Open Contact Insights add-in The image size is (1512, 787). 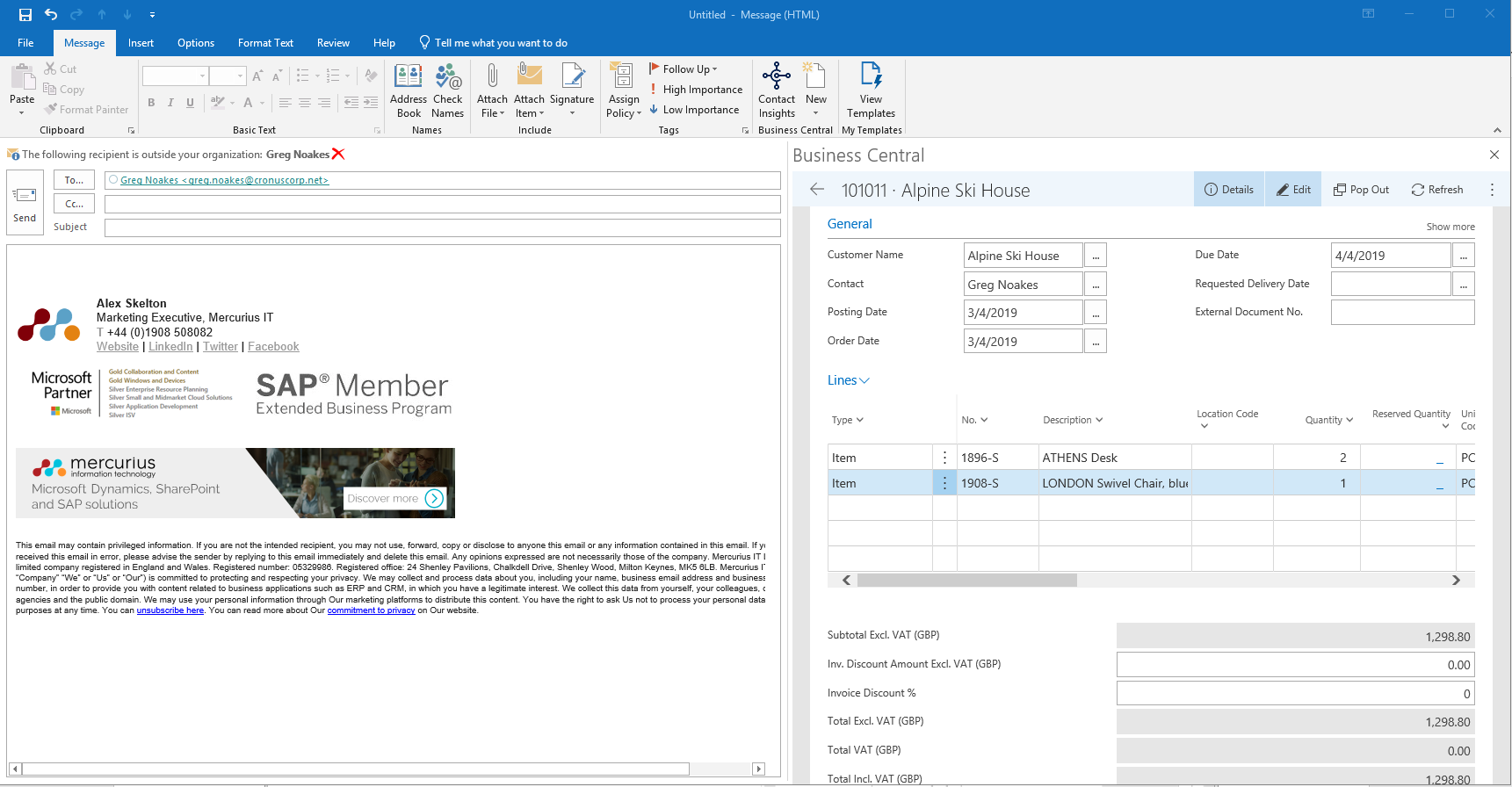(x=777, y=90)
